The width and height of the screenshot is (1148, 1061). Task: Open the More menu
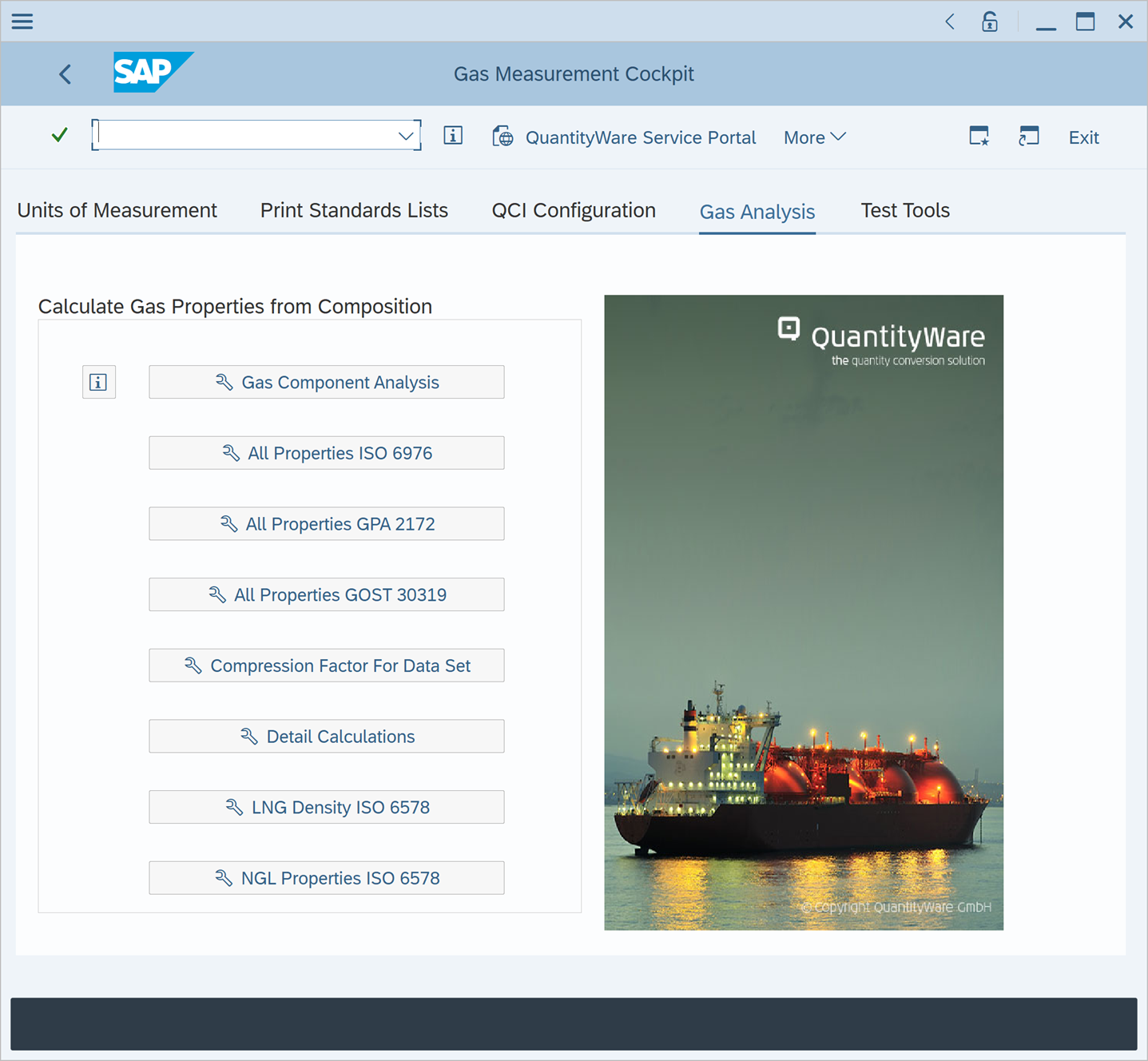813,137
